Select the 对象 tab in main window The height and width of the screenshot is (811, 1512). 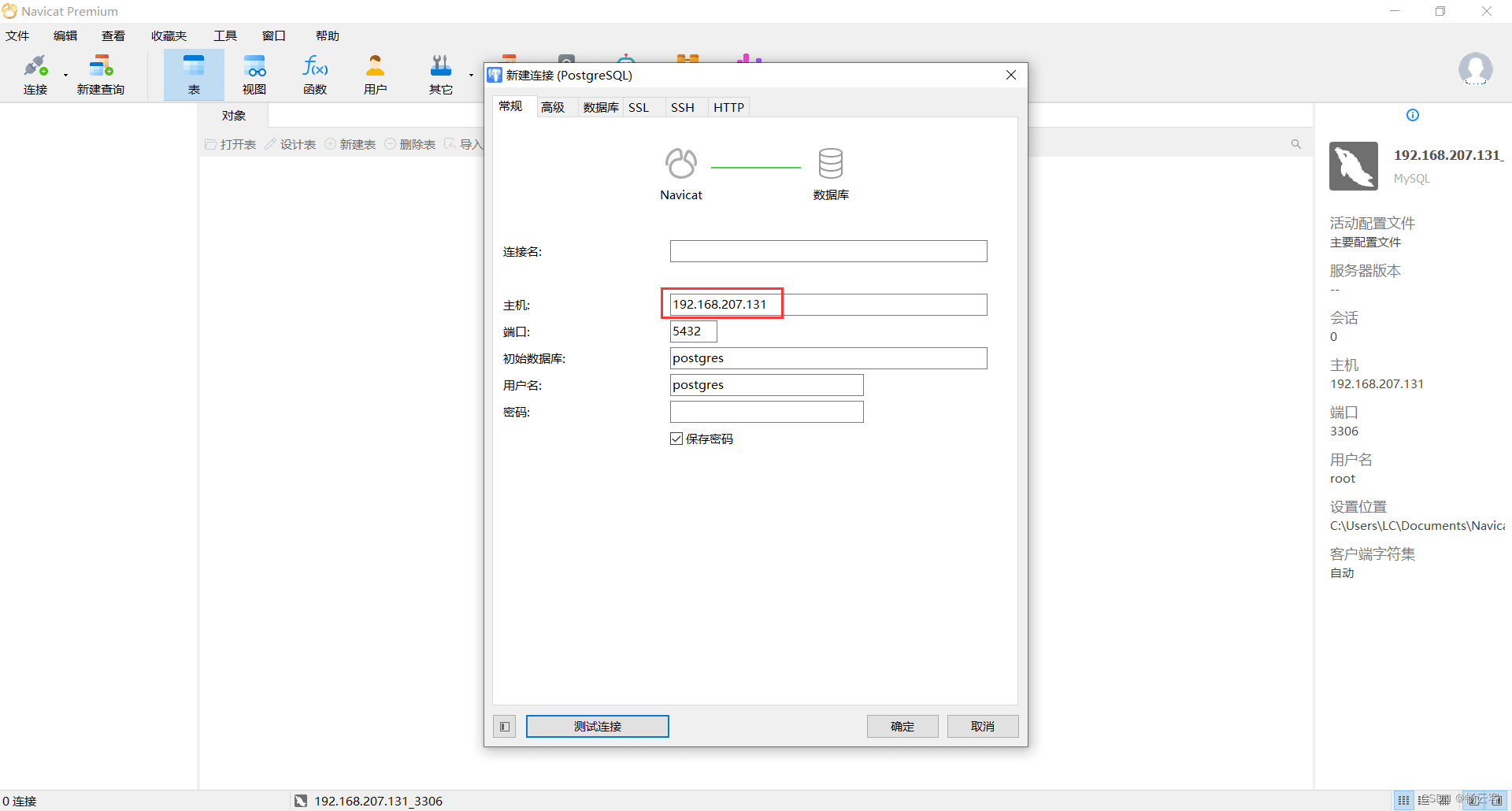click(x=234, y=116)
